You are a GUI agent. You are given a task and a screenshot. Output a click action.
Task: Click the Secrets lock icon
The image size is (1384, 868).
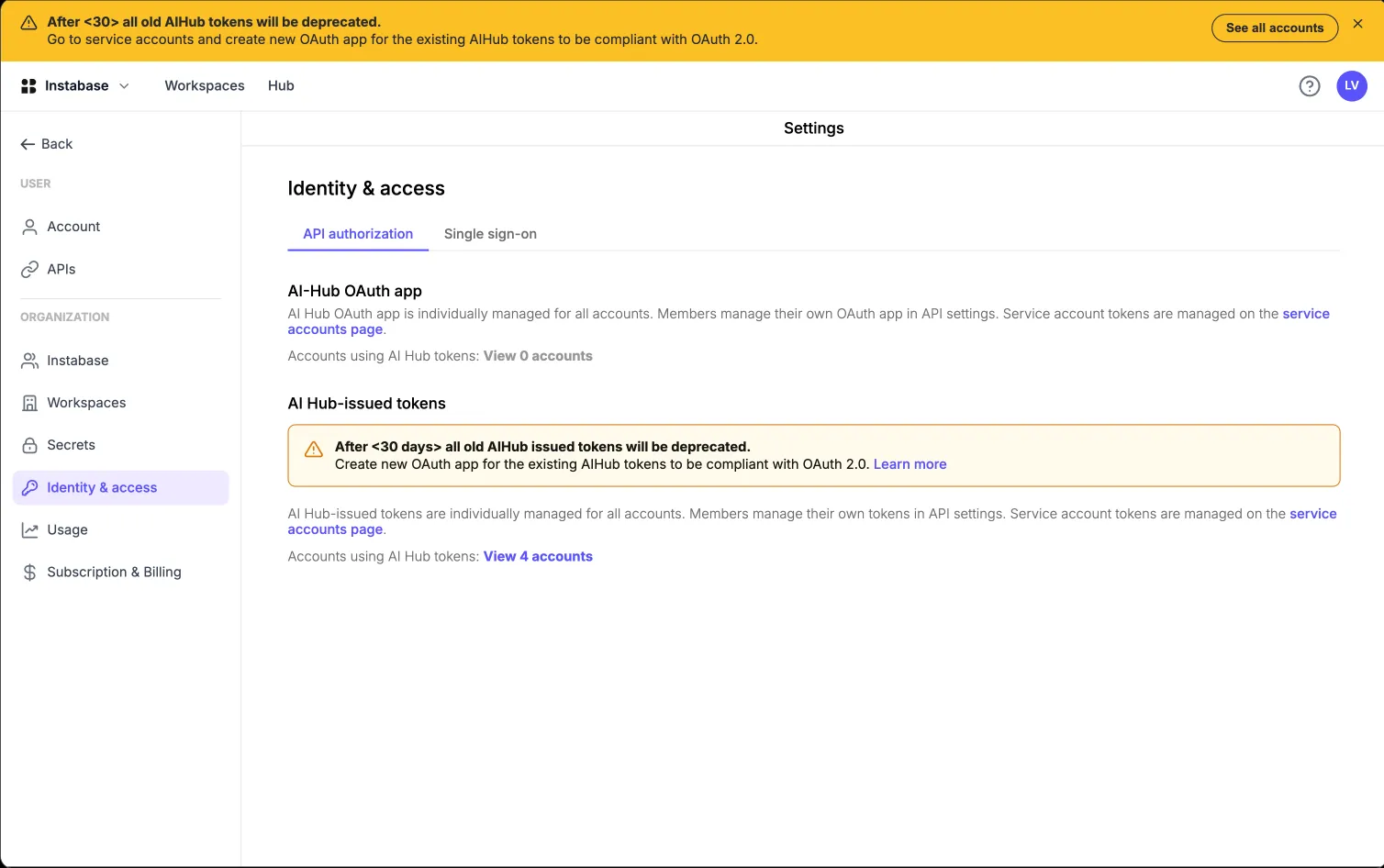click(x=30, y=445)
